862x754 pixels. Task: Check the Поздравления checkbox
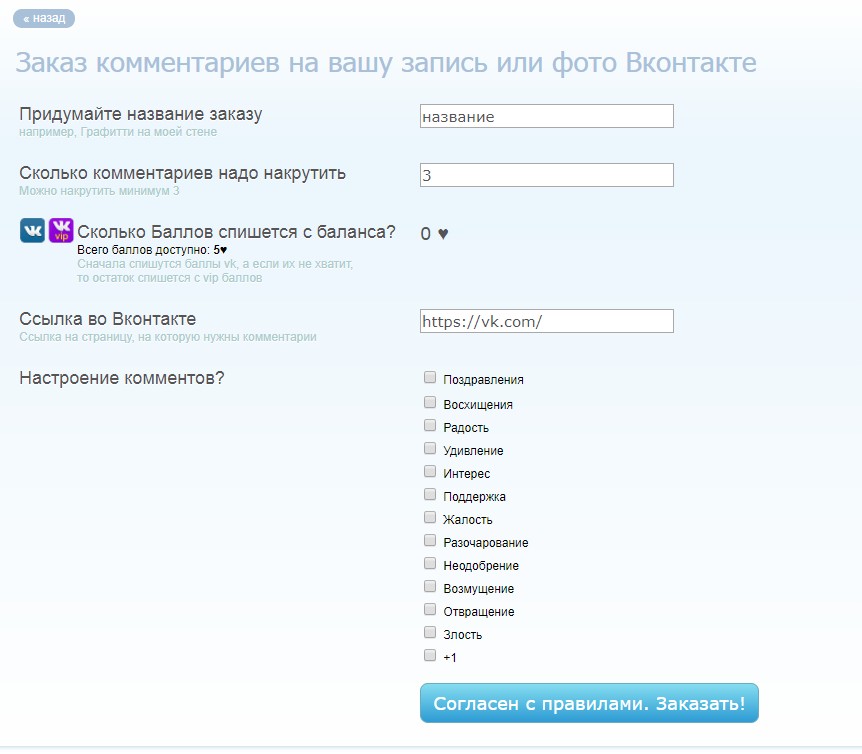[430, 378]
